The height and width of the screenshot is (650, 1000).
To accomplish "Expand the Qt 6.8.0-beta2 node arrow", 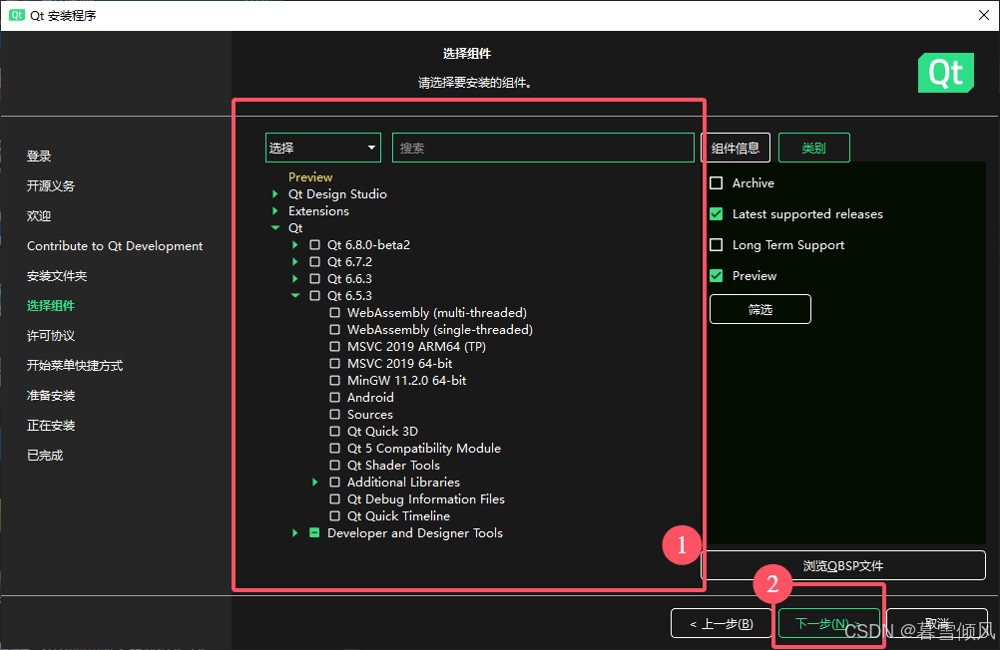I will pos(295,244).
